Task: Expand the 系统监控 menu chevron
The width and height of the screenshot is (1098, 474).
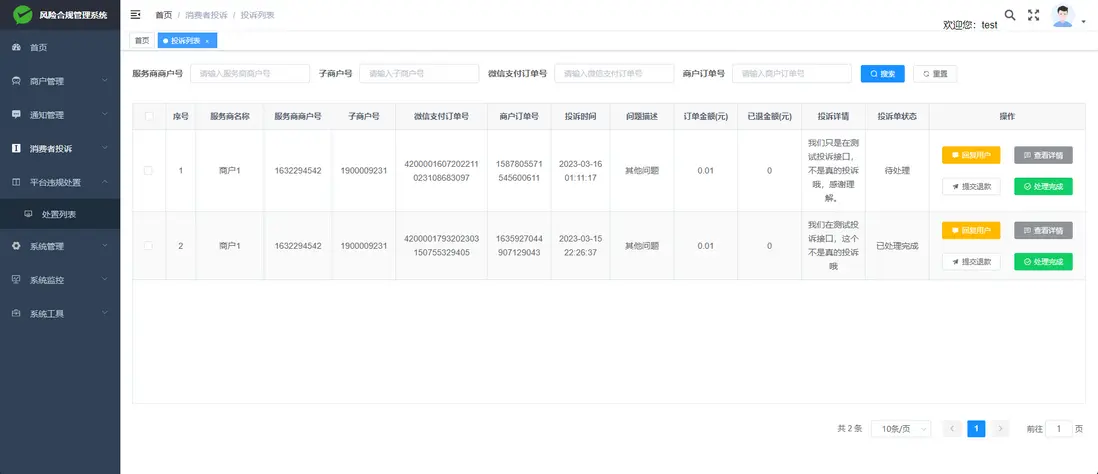Action: (104, 280)
